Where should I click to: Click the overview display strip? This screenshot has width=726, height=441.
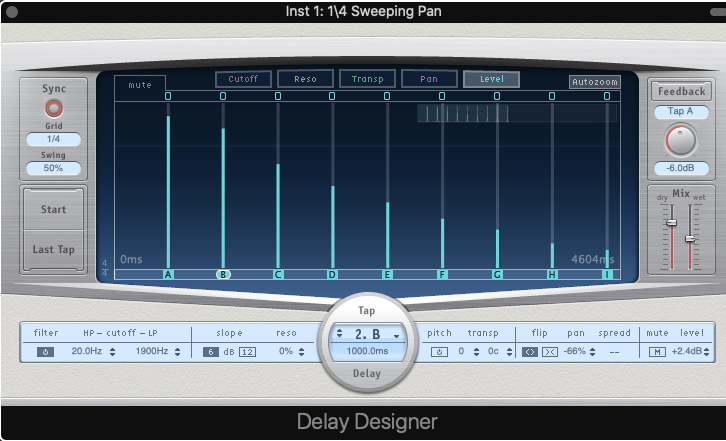pyautogui.click(x=517, y=113)
